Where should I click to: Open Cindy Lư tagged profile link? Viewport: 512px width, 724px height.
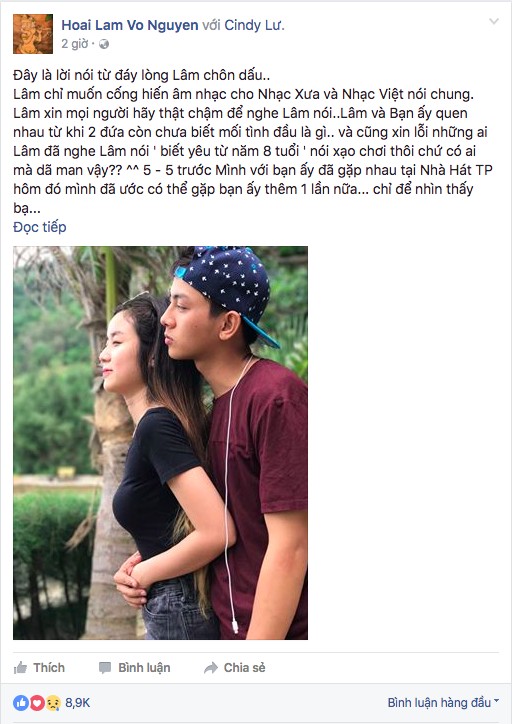(x=254, y=25)
